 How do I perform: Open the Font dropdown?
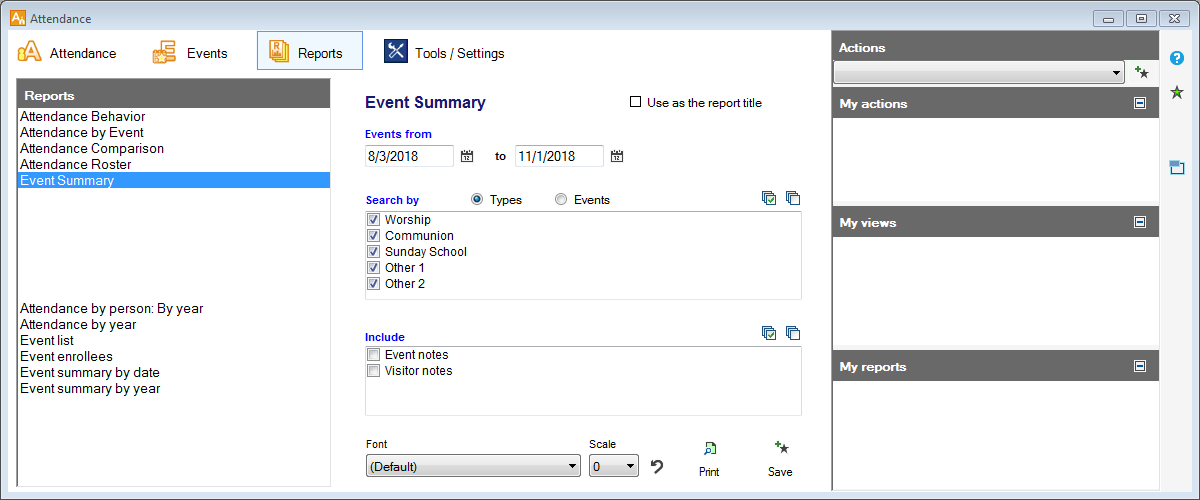click(x=473, y=466)
